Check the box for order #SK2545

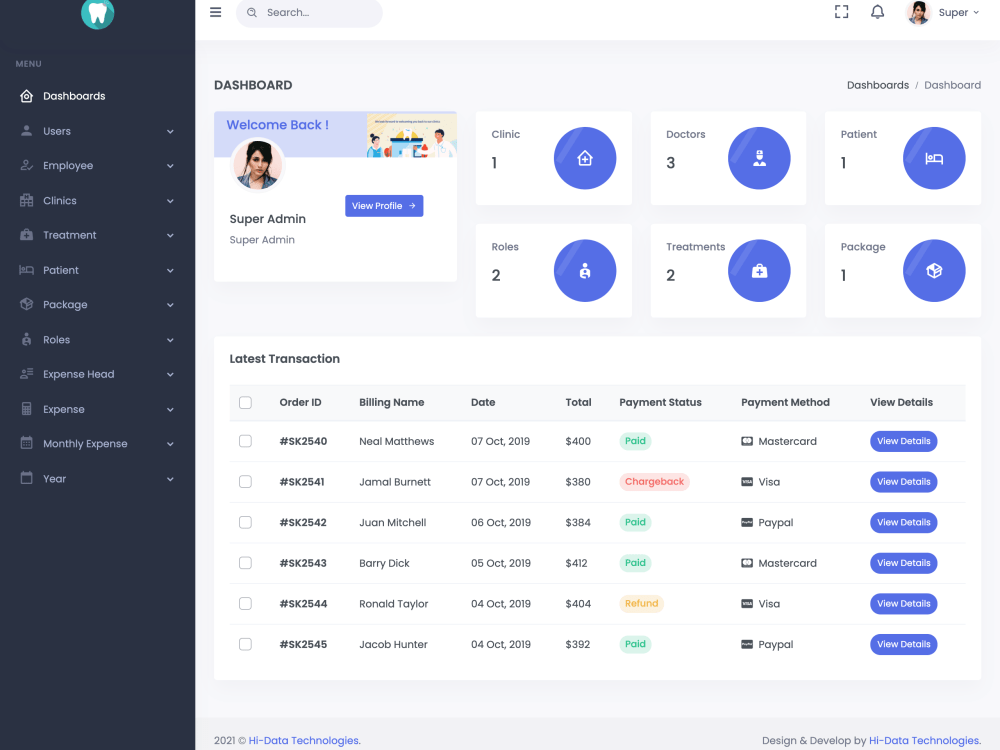(x=246, y=644)
